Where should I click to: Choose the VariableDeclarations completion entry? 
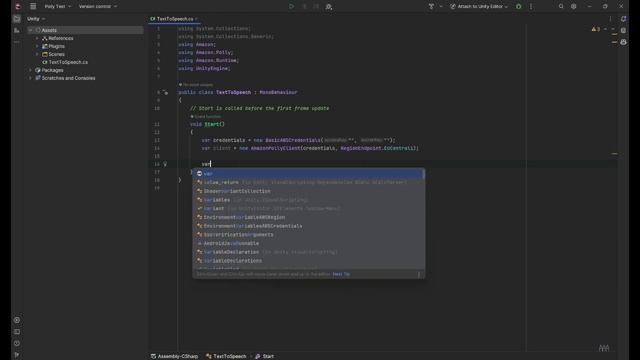click(x=308, y=260)
